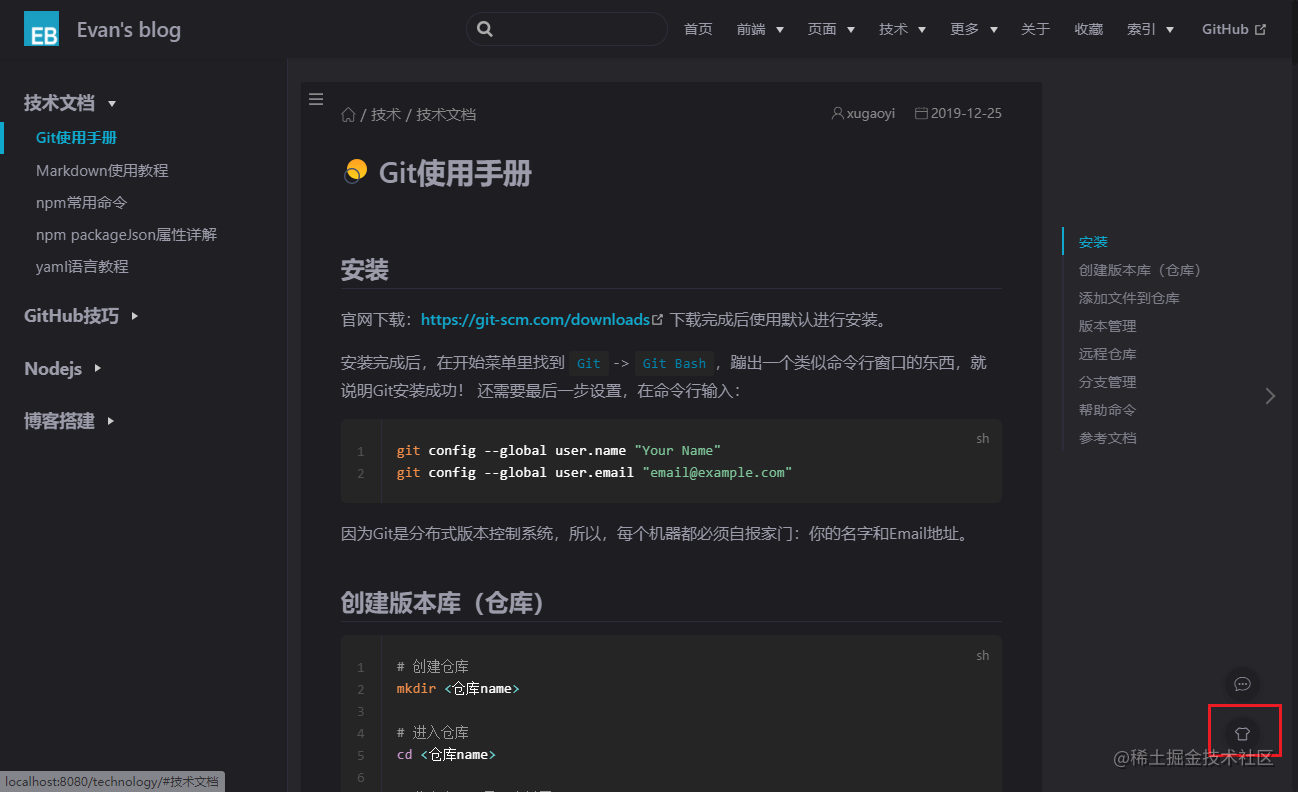Click Evan's blog site title
1298x792 pixels.
pos(129,30)
